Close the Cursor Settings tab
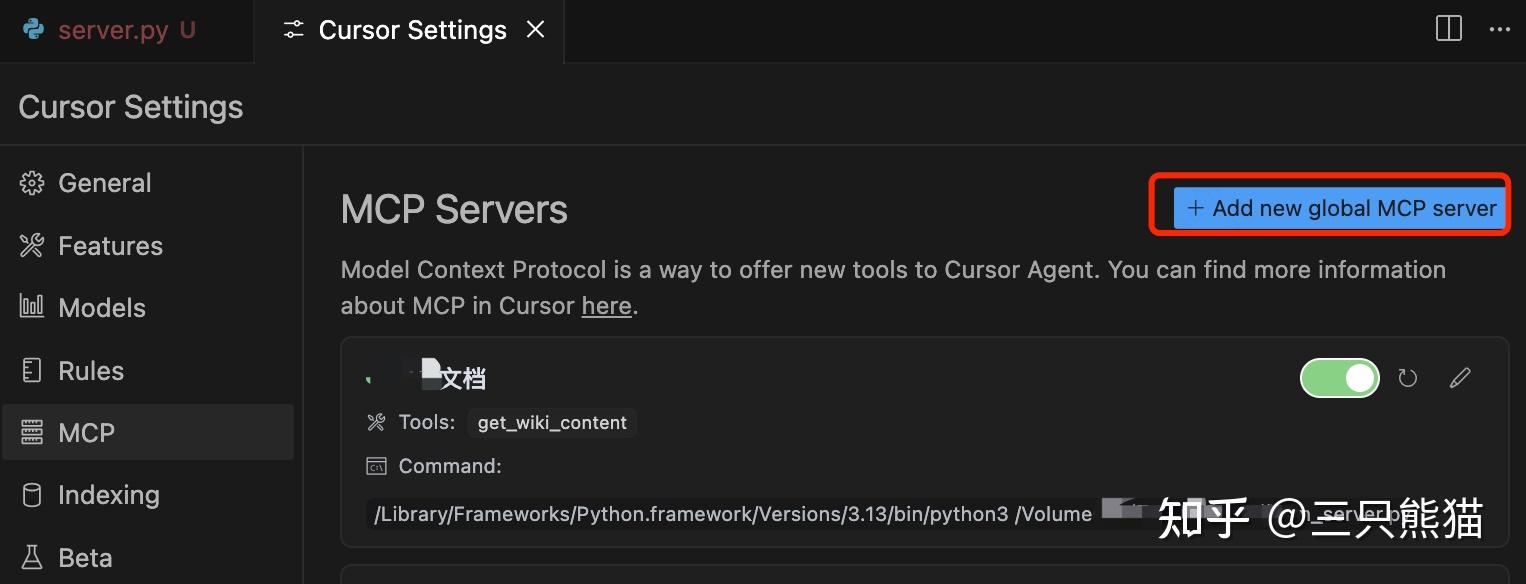Viewport: 1526px width, 584px height. tap(536, 30)
